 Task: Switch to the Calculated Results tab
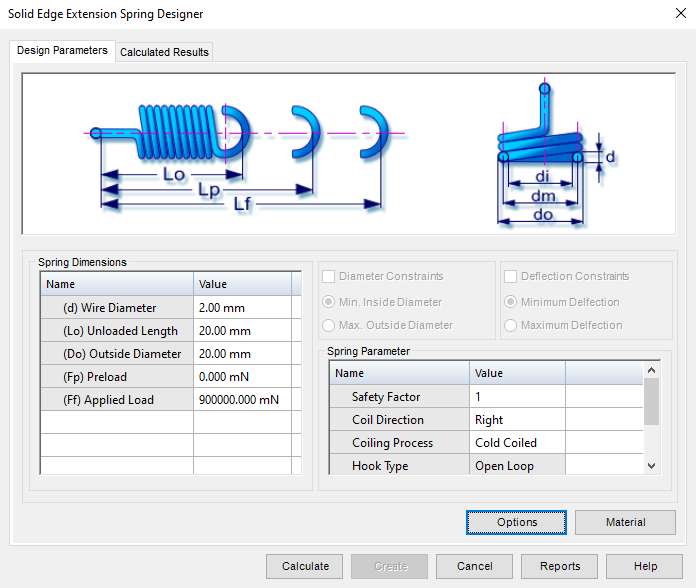[x=164, y=52]
